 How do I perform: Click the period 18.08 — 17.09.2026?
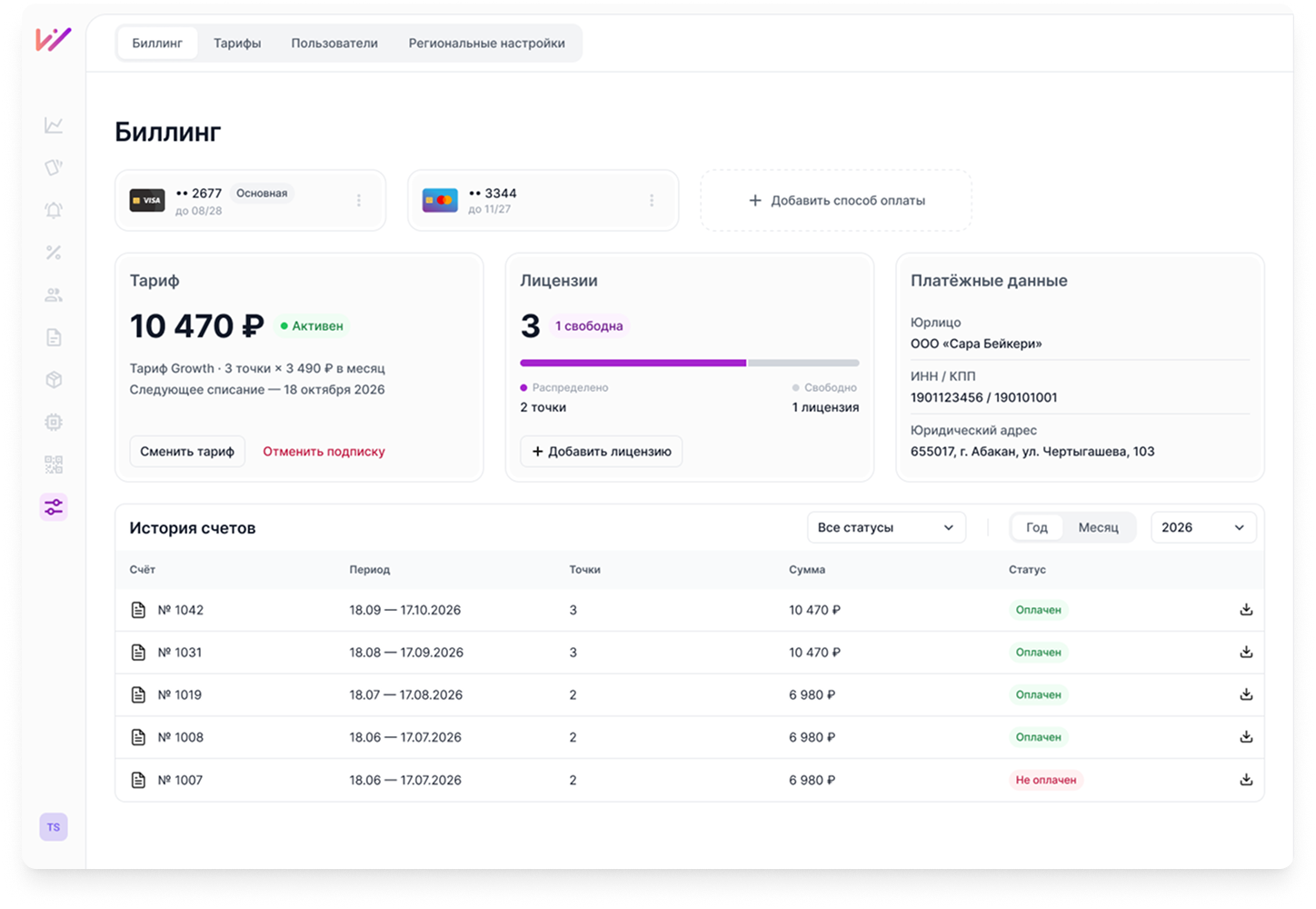click(406, 653)
